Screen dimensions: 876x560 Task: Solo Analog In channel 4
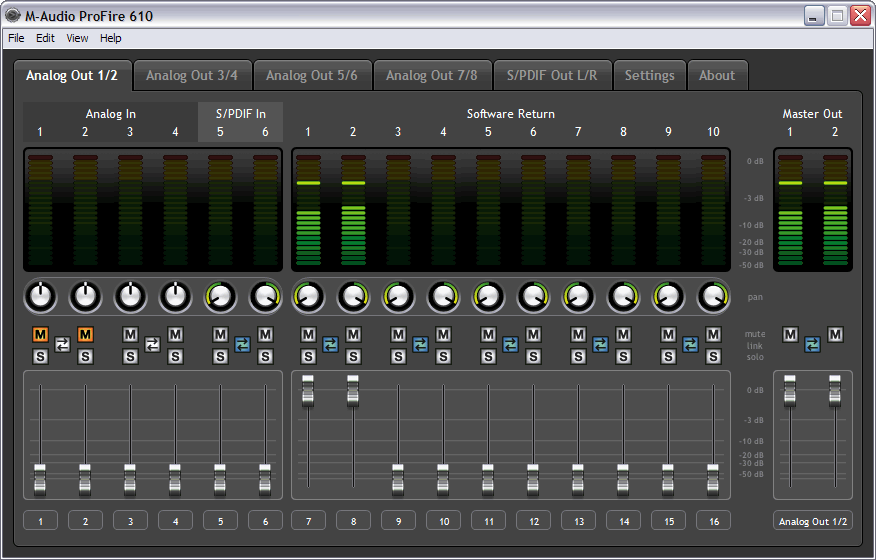pos(175,357)
